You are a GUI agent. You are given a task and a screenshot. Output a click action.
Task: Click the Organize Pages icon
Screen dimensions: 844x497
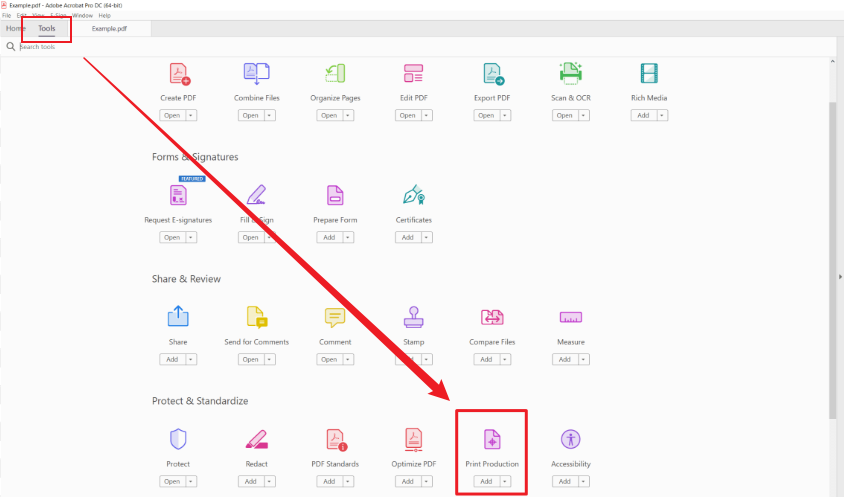(x=335, y=74)
